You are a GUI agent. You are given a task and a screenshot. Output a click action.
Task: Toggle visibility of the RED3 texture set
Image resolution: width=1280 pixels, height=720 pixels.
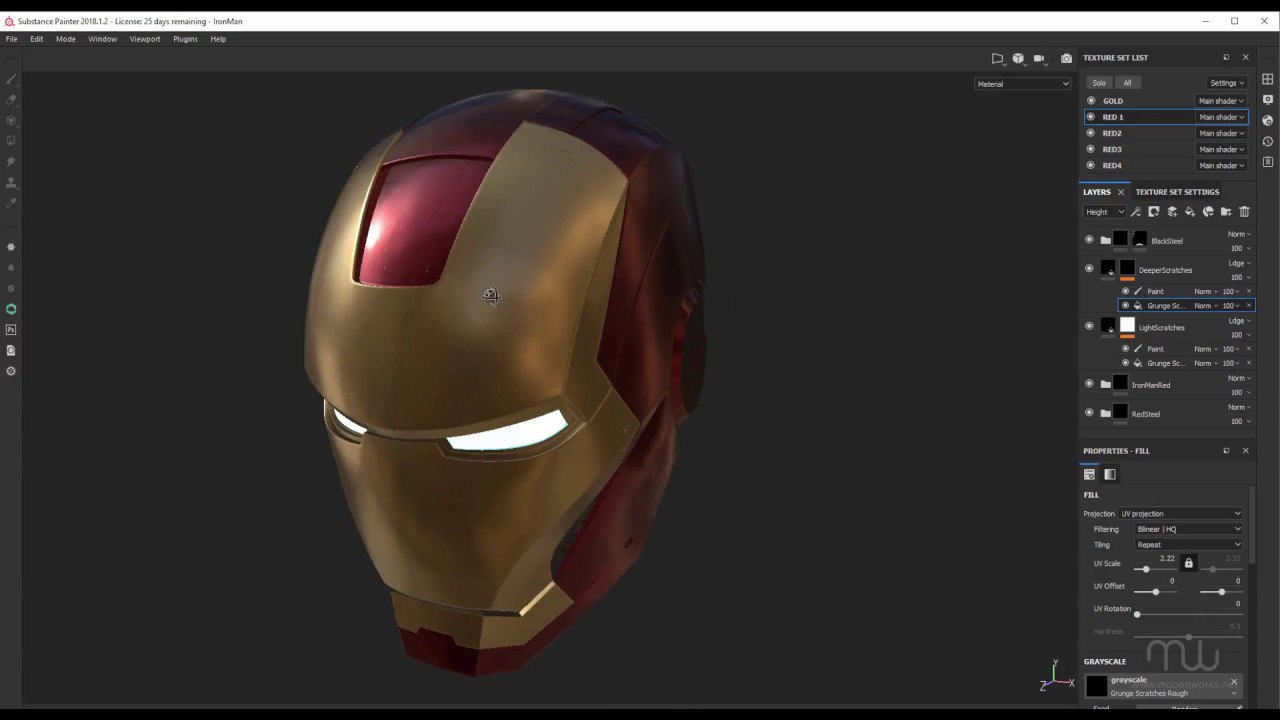[x=1091, y=149]
